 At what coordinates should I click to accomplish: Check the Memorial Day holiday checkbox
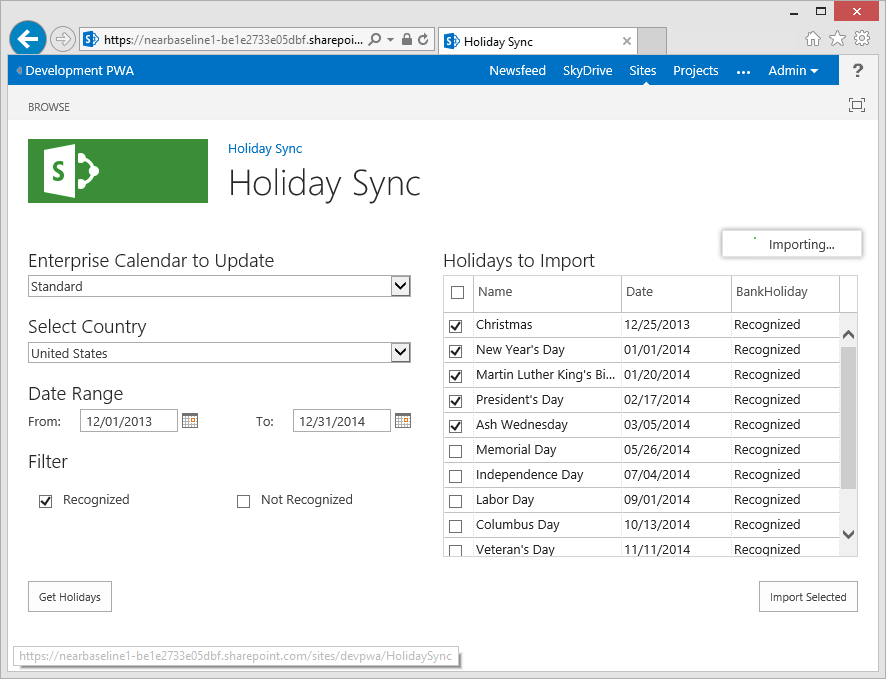click(x=456, y=451)
